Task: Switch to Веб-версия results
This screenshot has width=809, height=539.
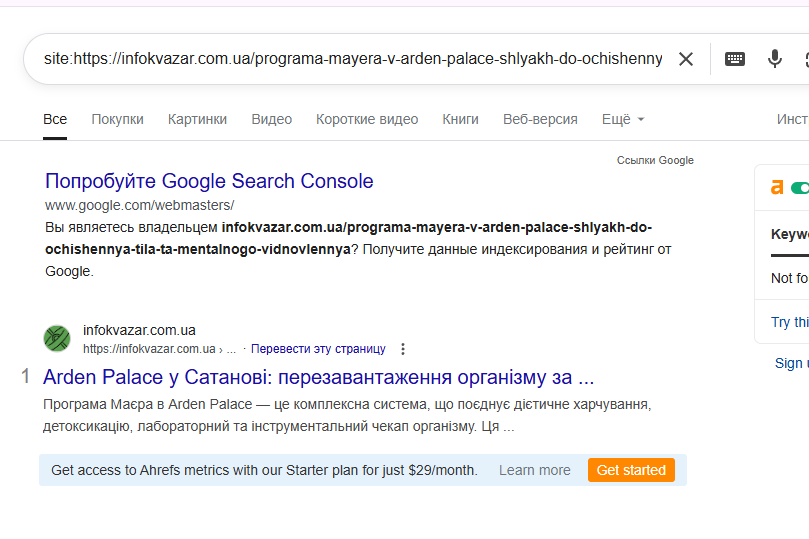Action: tap(540, 119)
